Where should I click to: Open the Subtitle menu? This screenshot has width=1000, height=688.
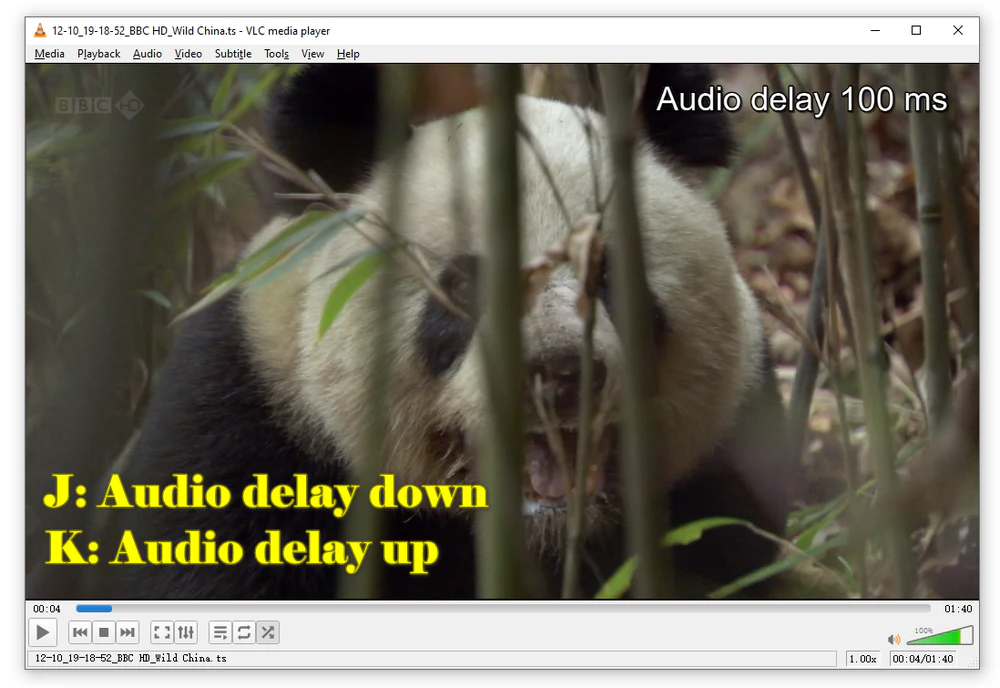(x=232, y=53)
